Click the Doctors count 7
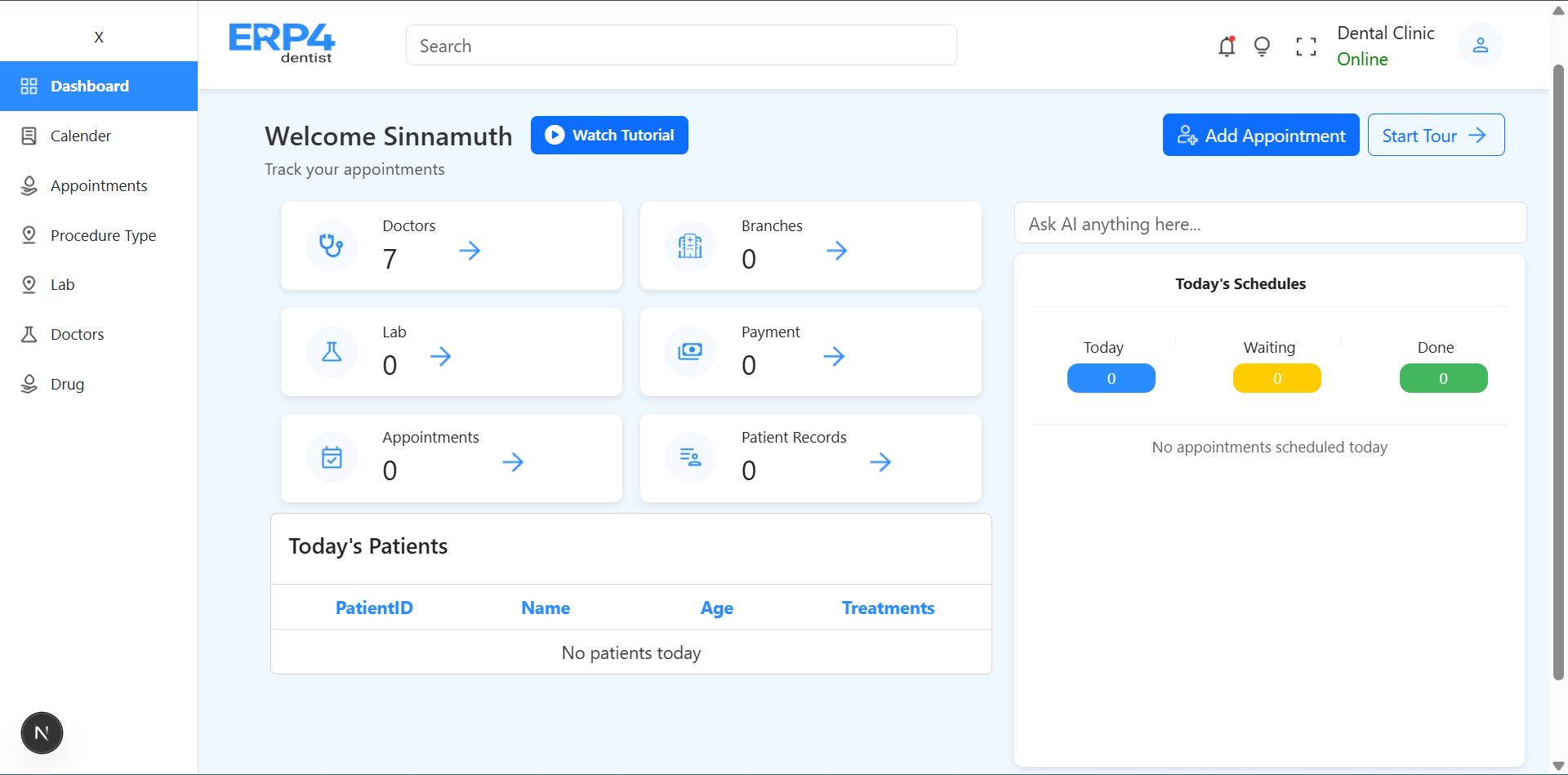The width and height of the screenshot is (1568, 775). (x=390, y=259)
